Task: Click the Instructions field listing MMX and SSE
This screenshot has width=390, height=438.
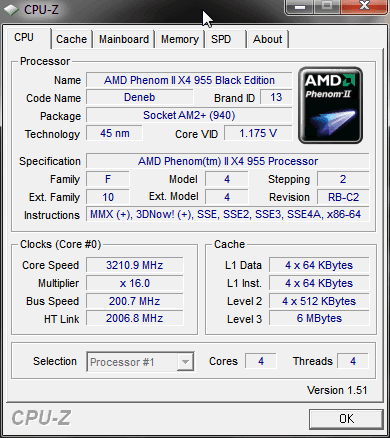Action: [x=228, y=214]
